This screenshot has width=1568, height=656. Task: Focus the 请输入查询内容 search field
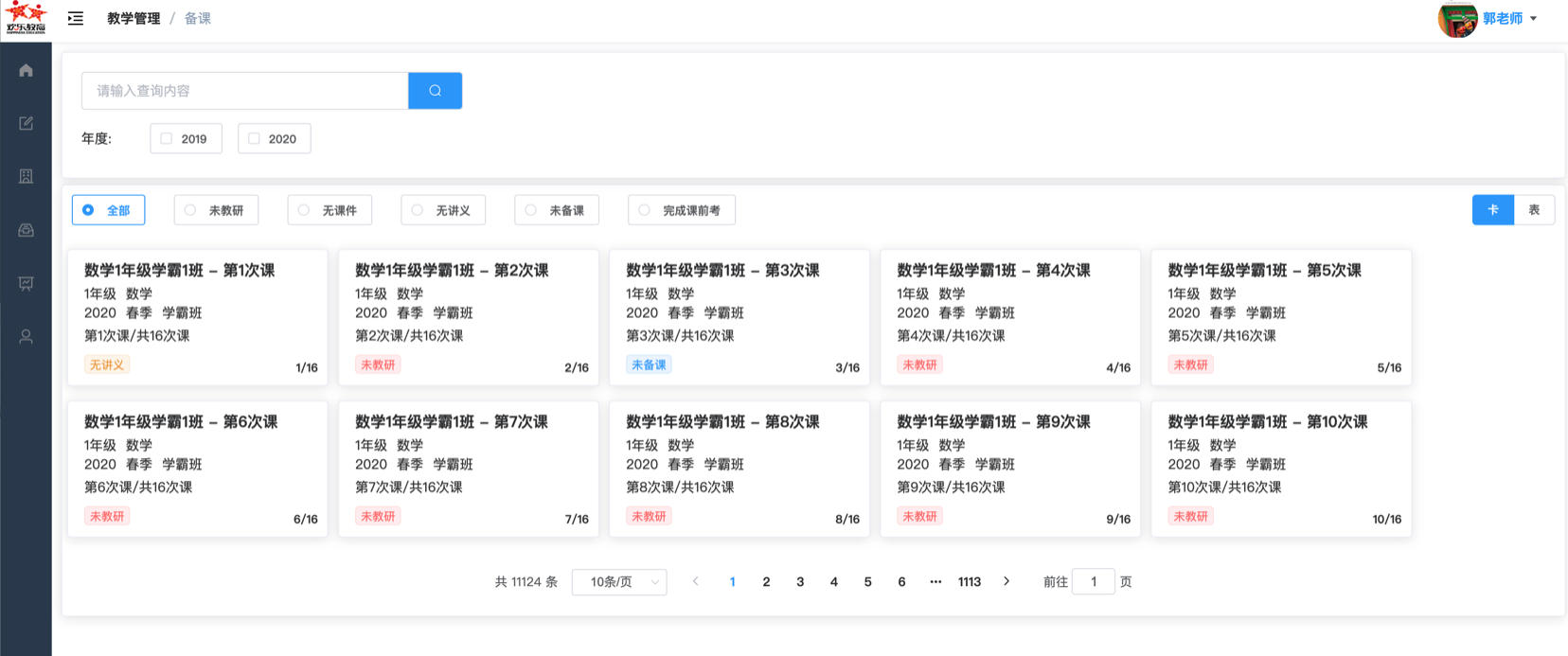245,91
